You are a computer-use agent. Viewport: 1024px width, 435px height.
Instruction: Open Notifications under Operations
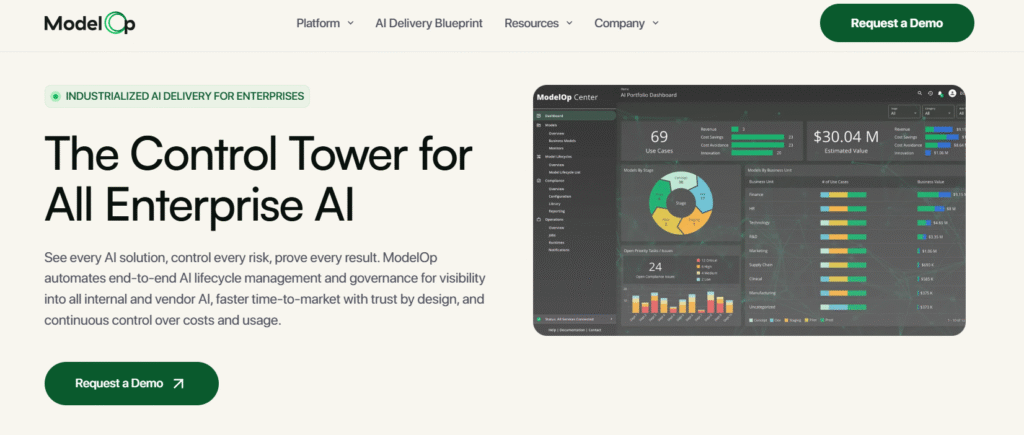[x=559, y=250]
